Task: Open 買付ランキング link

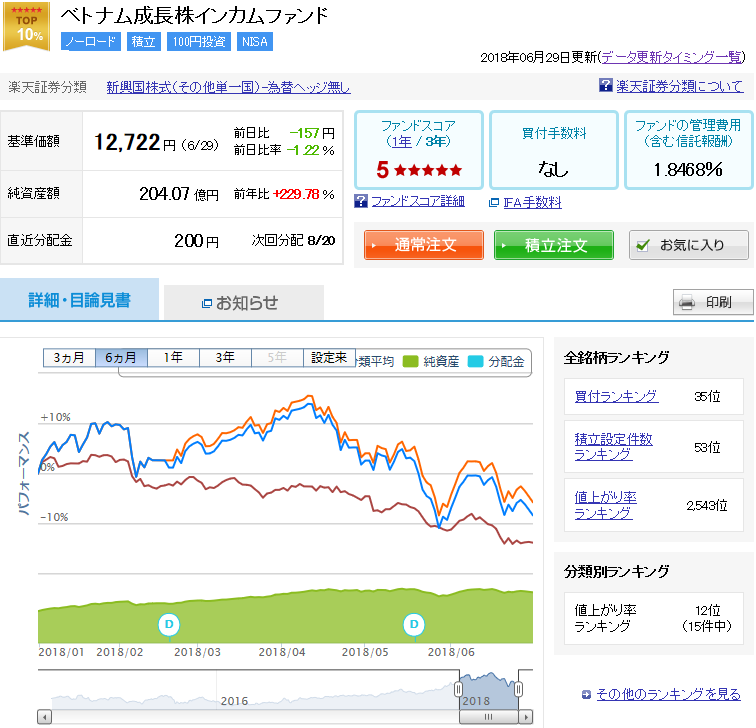Action: [616, 396]
